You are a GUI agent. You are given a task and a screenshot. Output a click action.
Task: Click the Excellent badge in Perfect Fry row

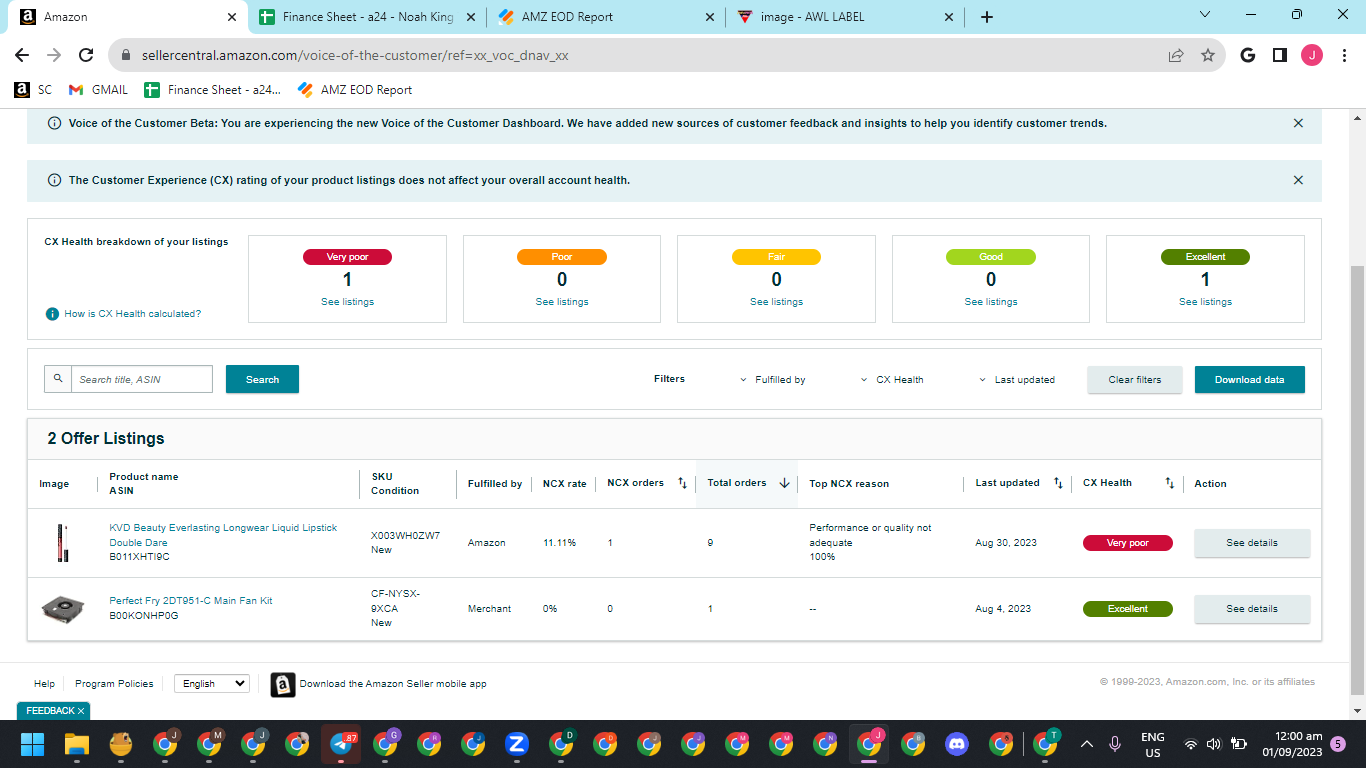click(x=1127, y=609)
